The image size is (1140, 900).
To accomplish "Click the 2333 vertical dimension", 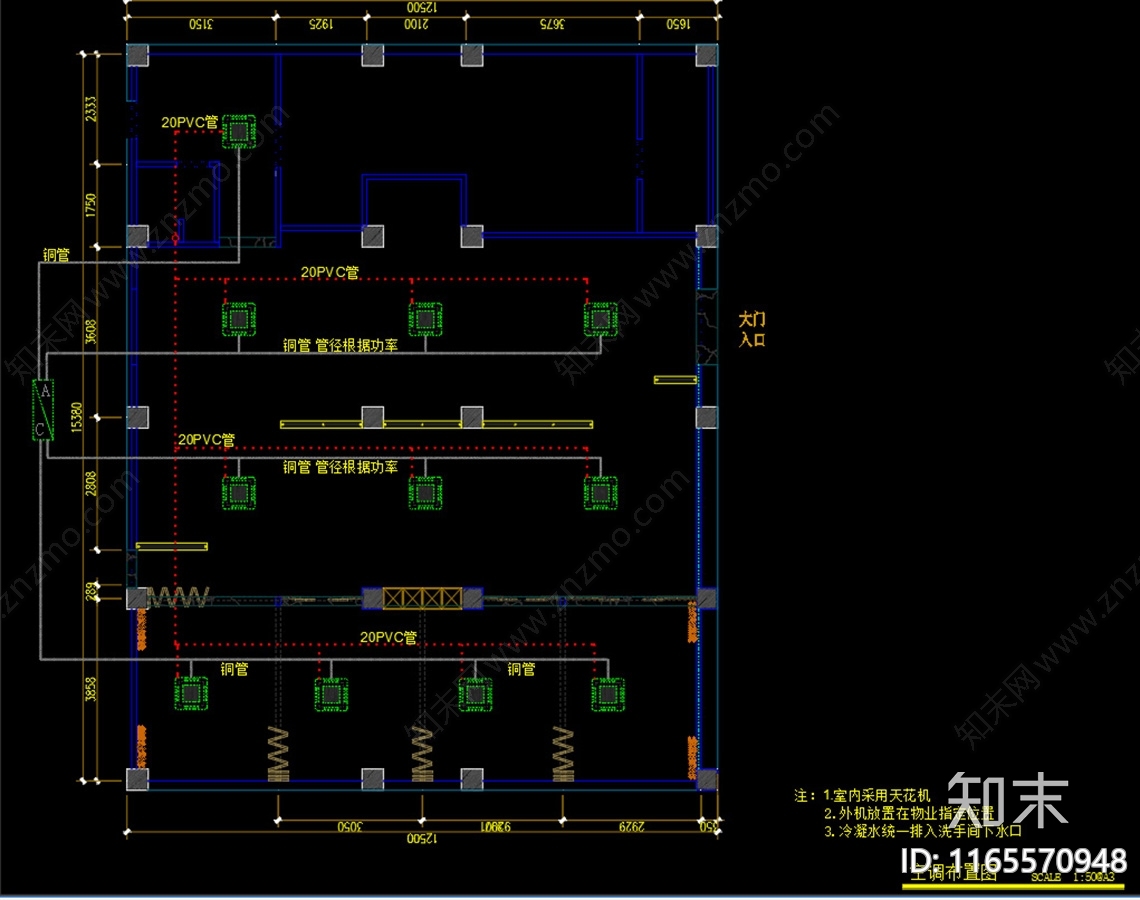I will [x=90, y=109].
